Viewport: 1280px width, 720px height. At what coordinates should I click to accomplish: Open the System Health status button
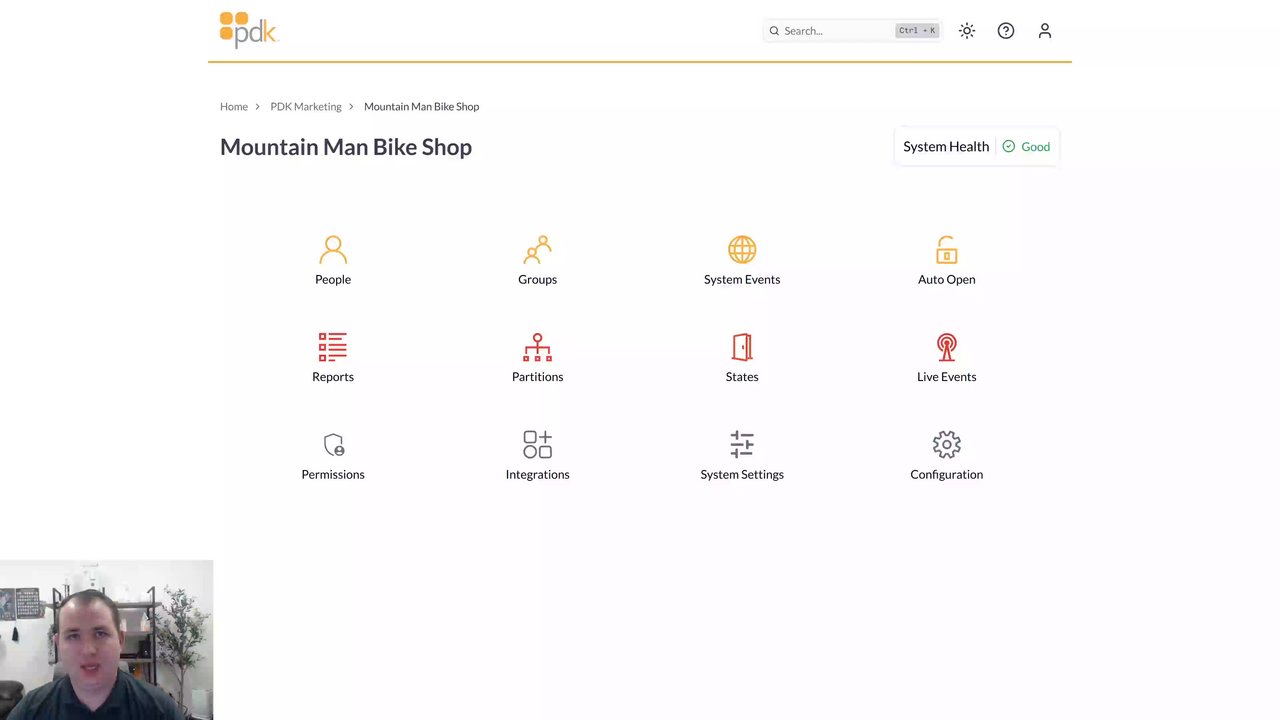[977, 146]
